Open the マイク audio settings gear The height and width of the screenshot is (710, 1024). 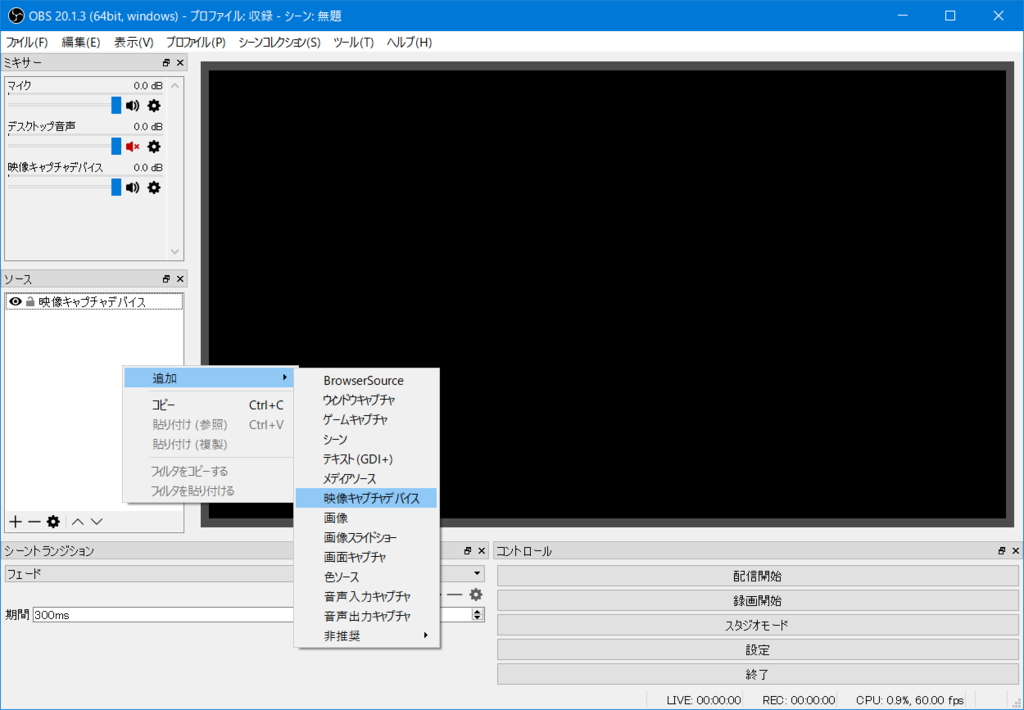(153, 105)
